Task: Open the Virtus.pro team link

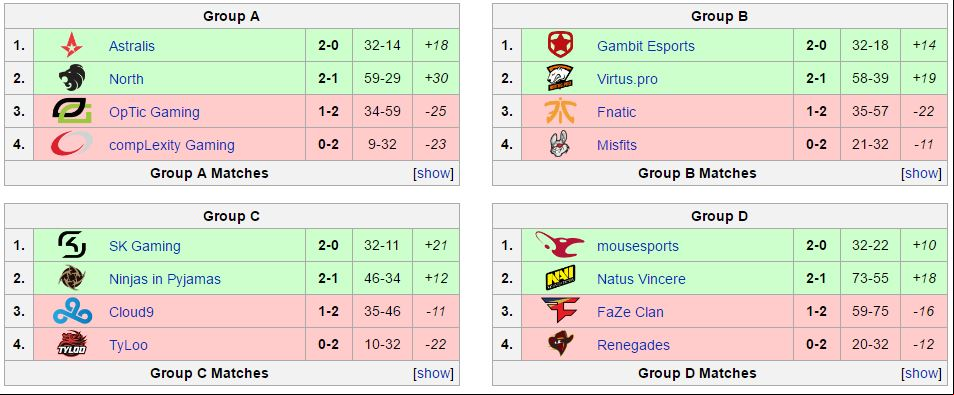Action: click(x=627, y=79)
